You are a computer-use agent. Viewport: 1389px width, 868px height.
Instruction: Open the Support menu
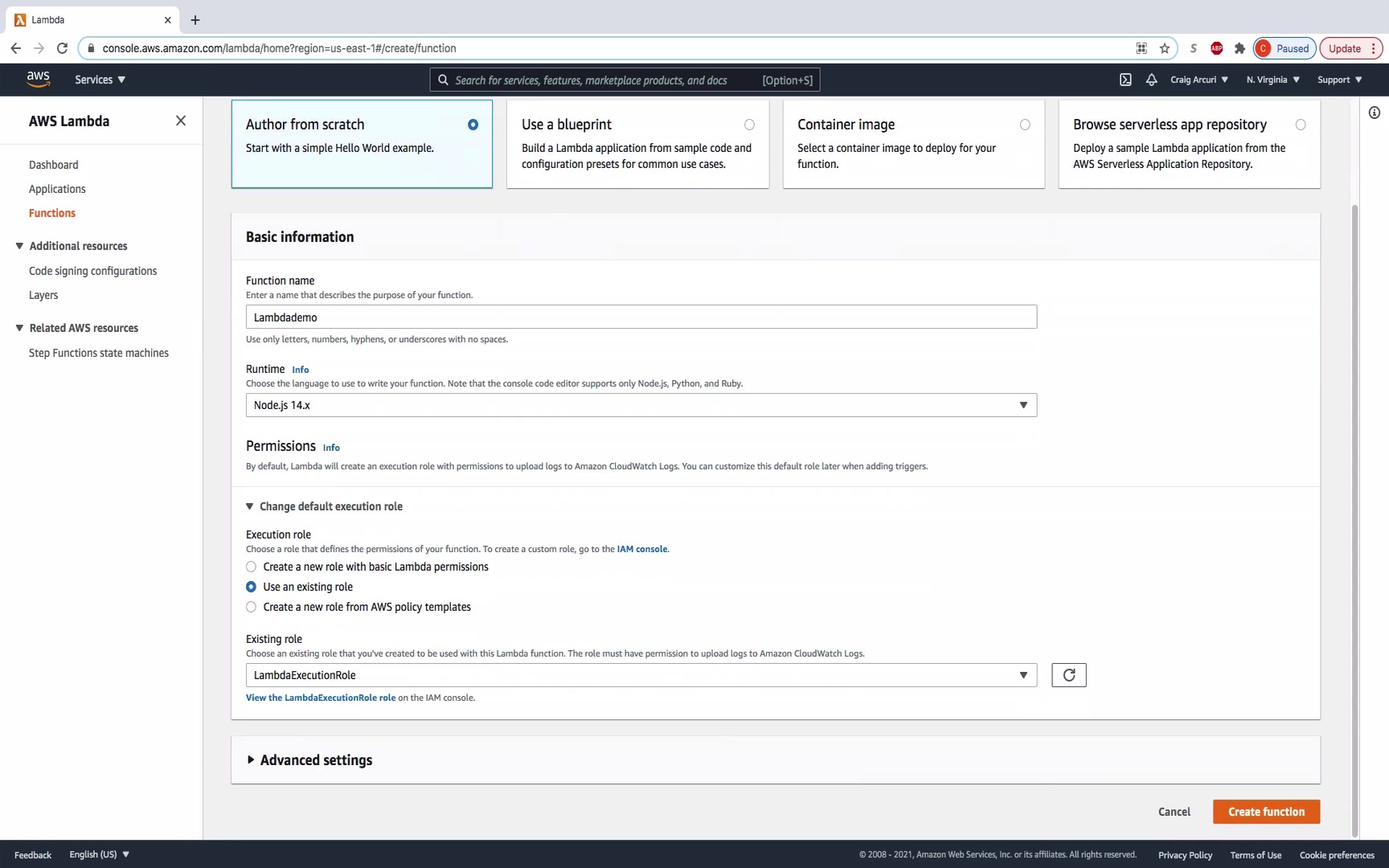[1340, 80]
